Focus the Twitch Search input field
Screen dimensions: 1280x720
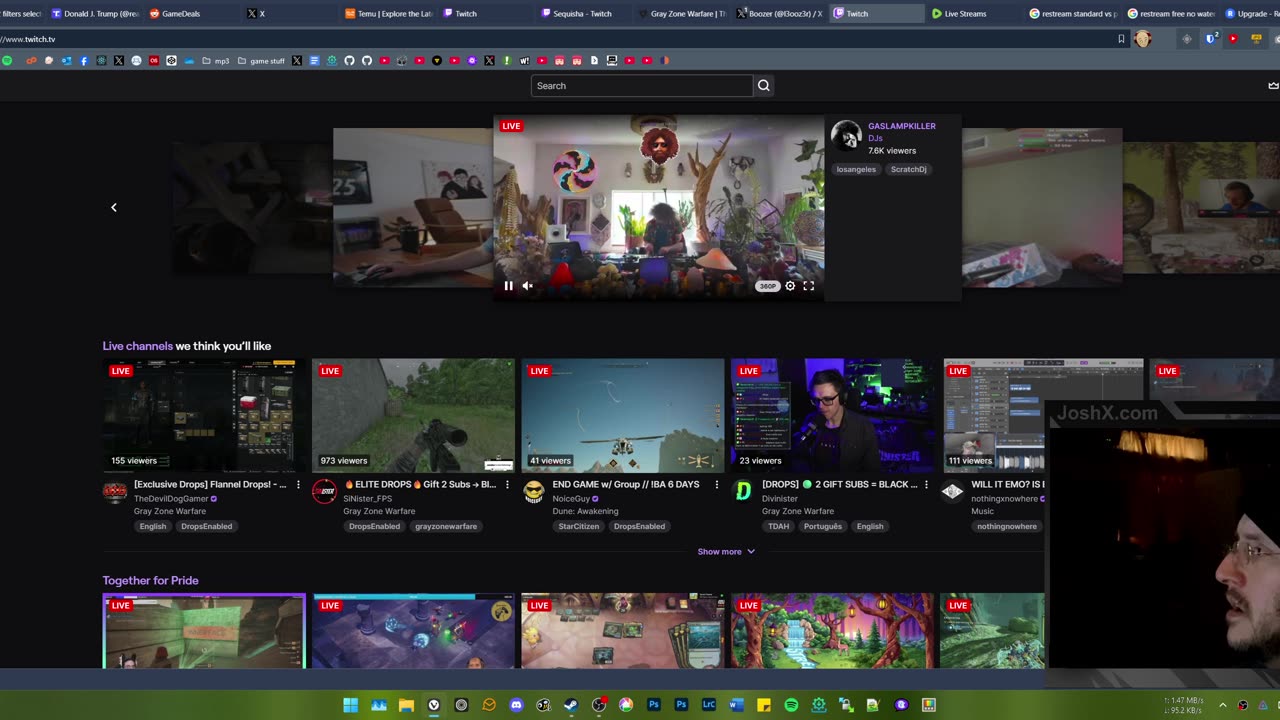641,86
